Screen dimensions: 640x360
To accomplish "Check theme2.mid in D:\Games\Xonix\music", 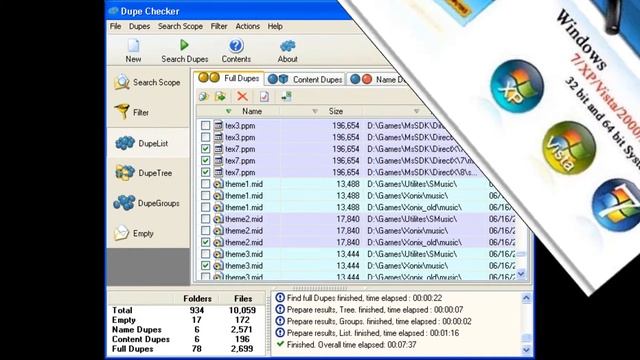I will coord(206,231).
